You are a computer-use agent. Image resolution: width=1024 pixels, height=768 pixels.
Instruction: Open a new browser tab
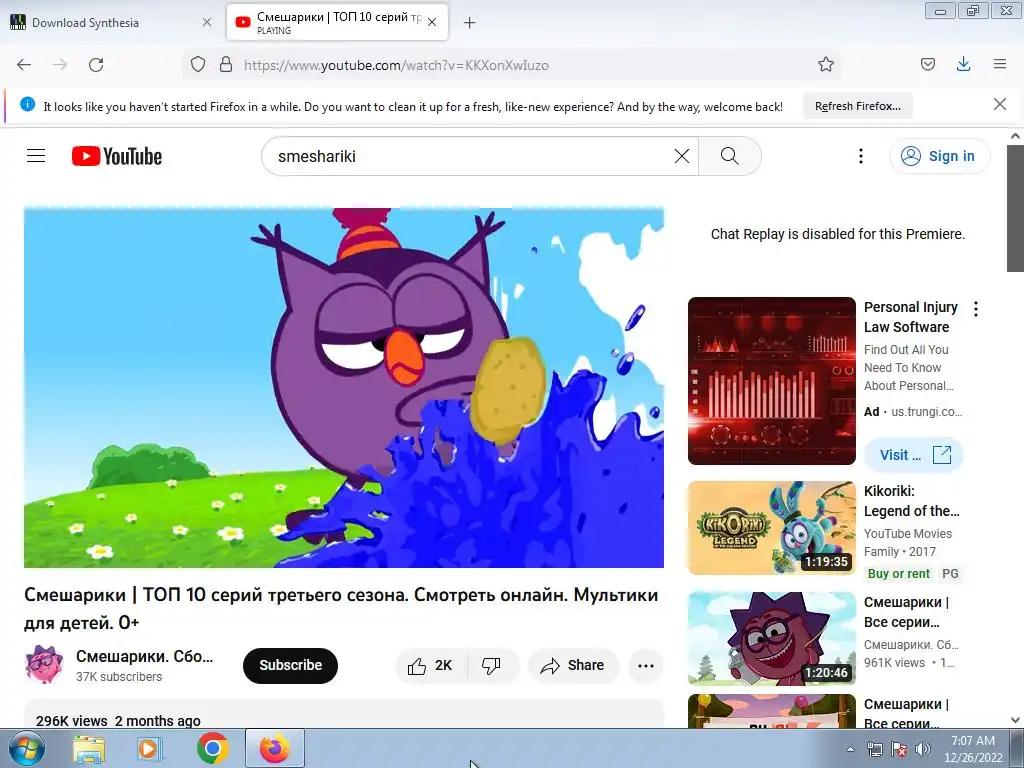(x=469, y=23)
